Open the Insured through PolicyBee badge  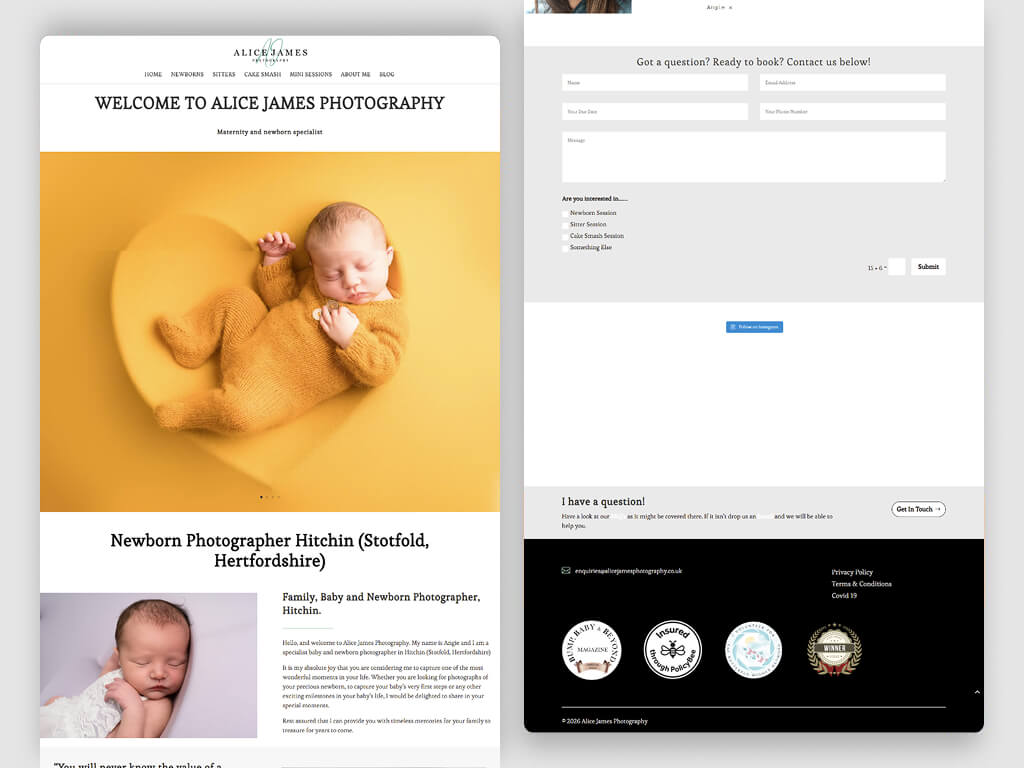672,650
